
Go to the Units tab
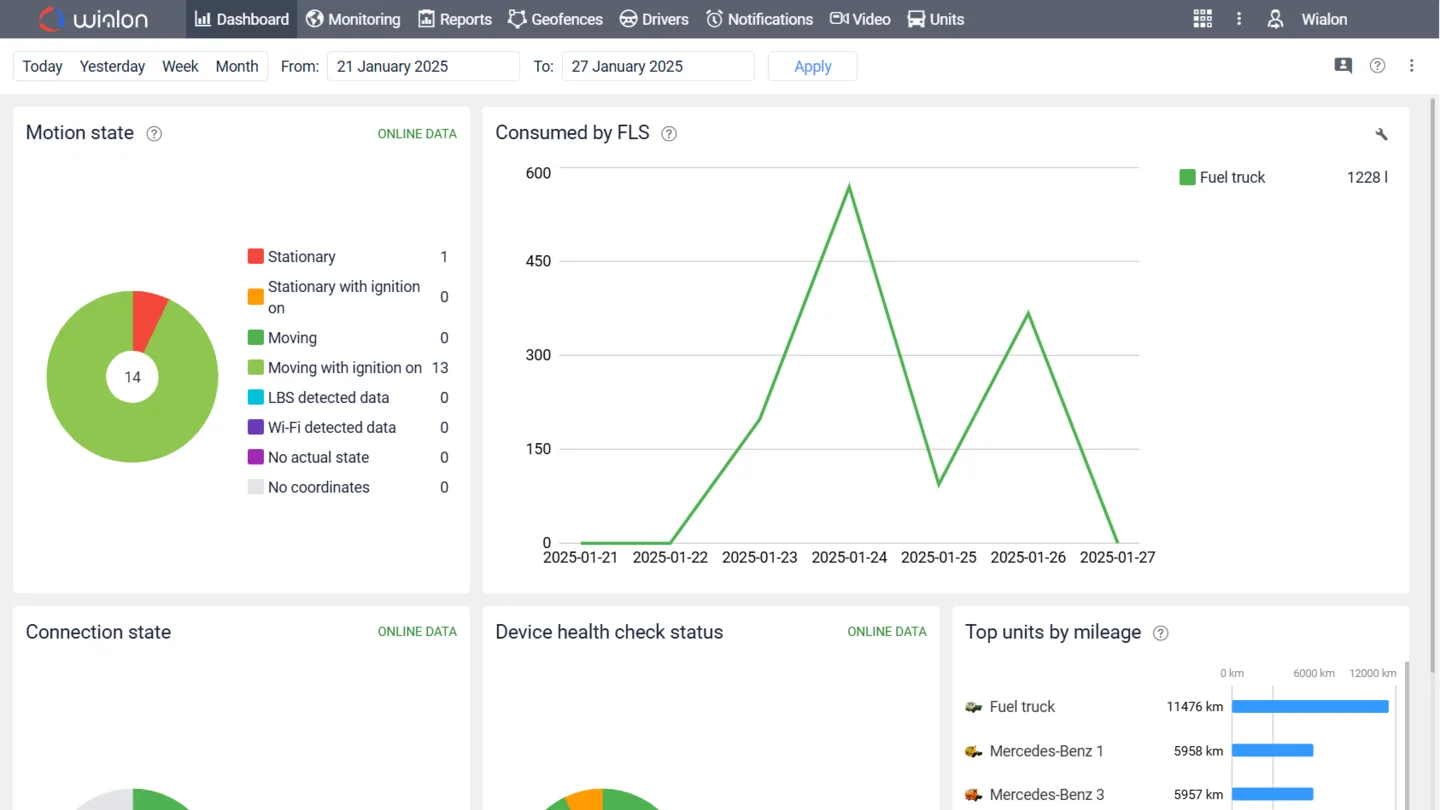pyautogui.click(x=936, y=19)
